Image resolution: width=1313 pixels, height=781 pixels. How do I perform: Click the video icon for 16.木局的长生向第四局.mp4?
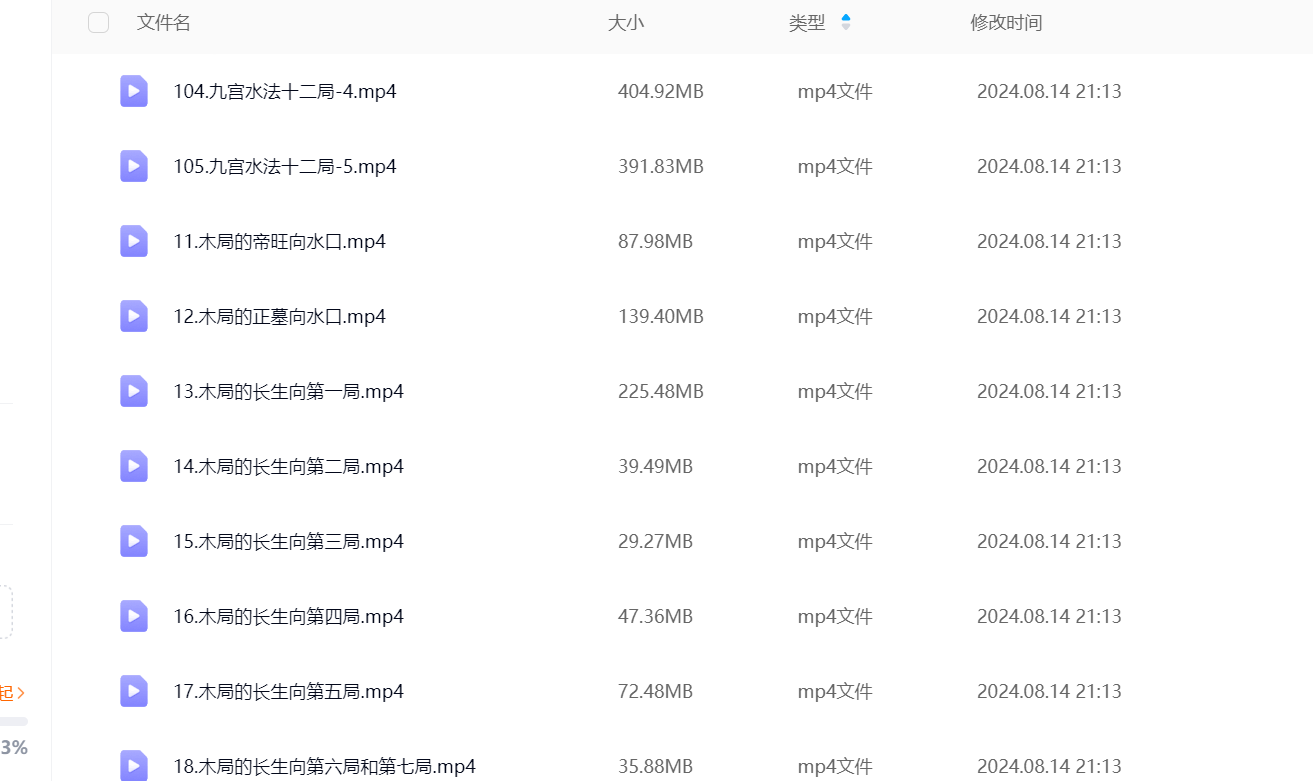(134, 616)
